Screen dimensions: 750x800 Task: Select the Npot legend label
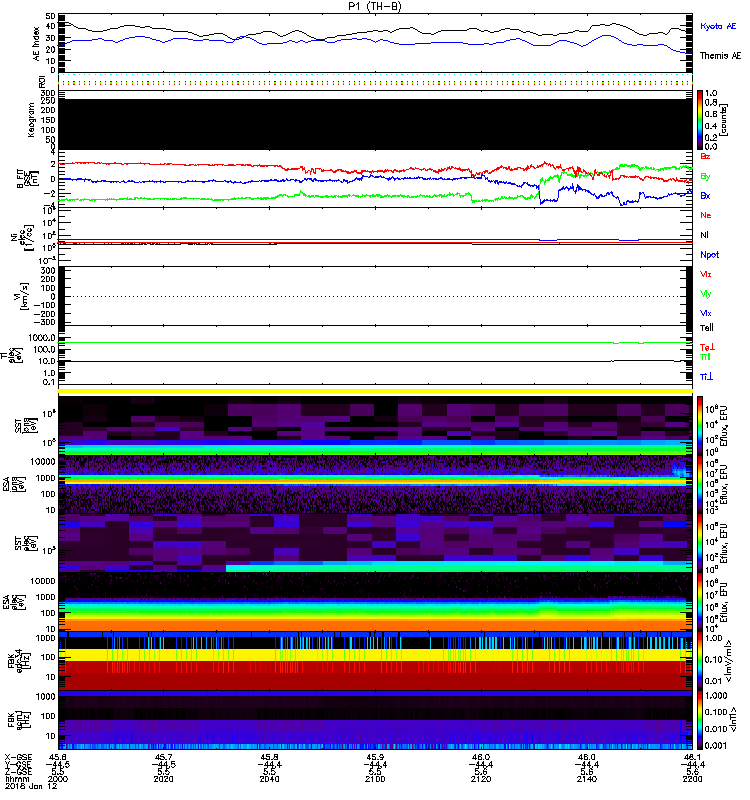click(x=710, y=255)
